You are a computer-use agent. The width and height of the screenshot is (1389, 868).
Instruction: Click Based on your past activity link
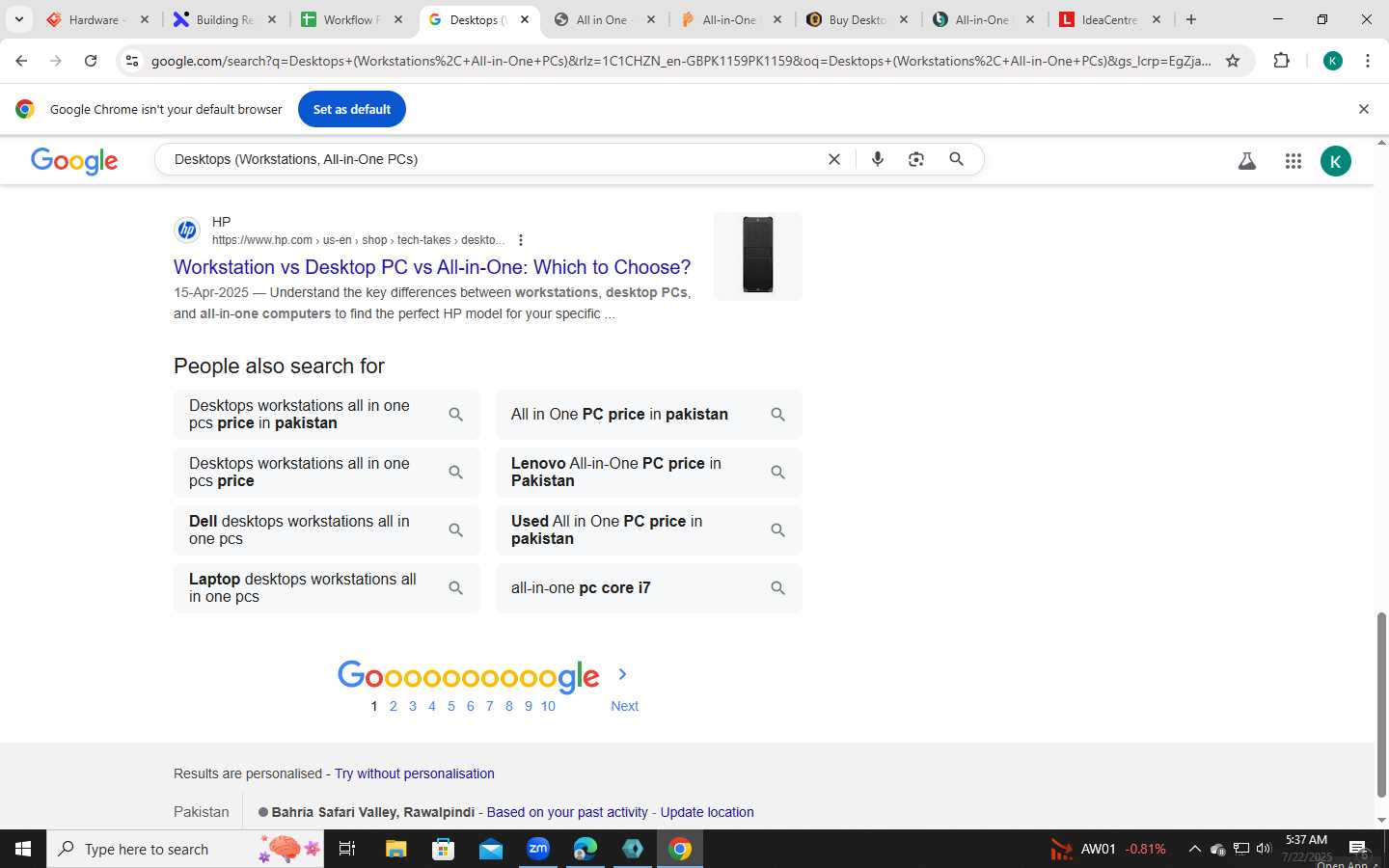coord(567,812)
